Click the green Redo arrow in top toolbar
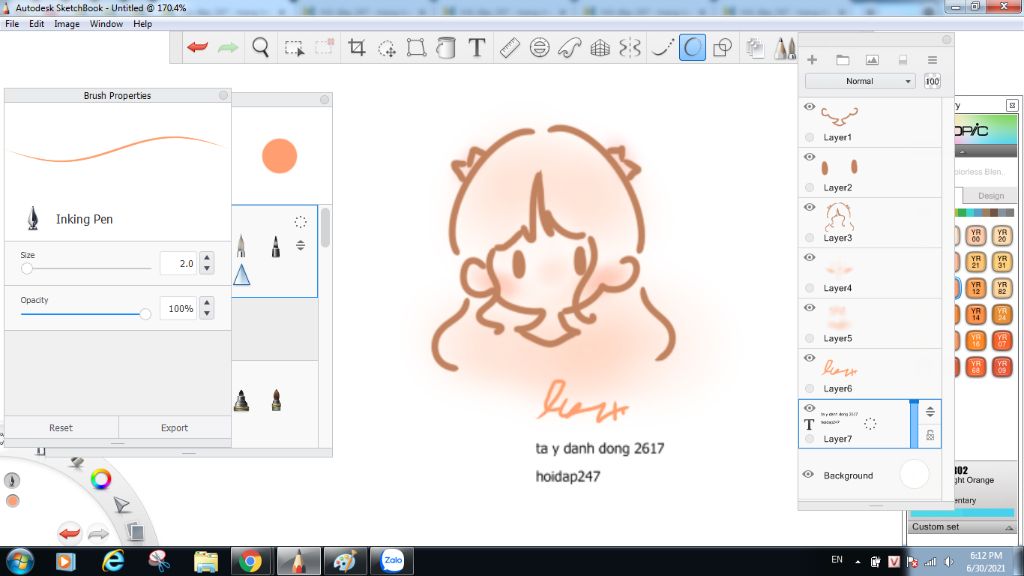 [227, 47]
